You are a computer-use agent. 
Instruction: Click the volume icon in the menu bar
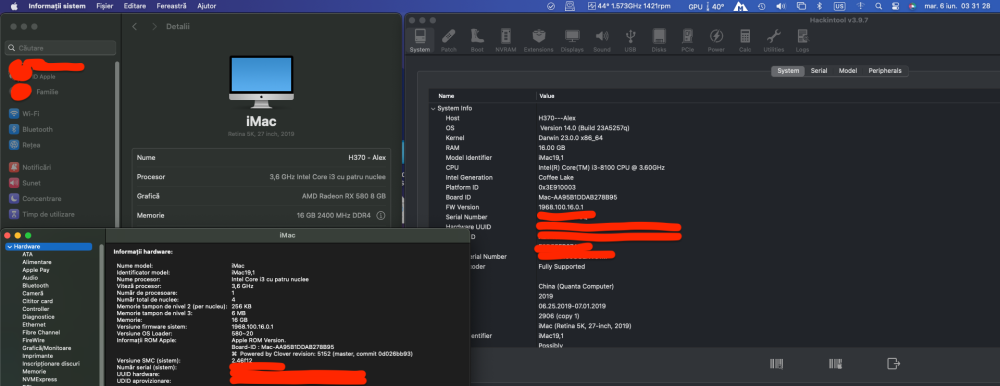coord(781,6)
